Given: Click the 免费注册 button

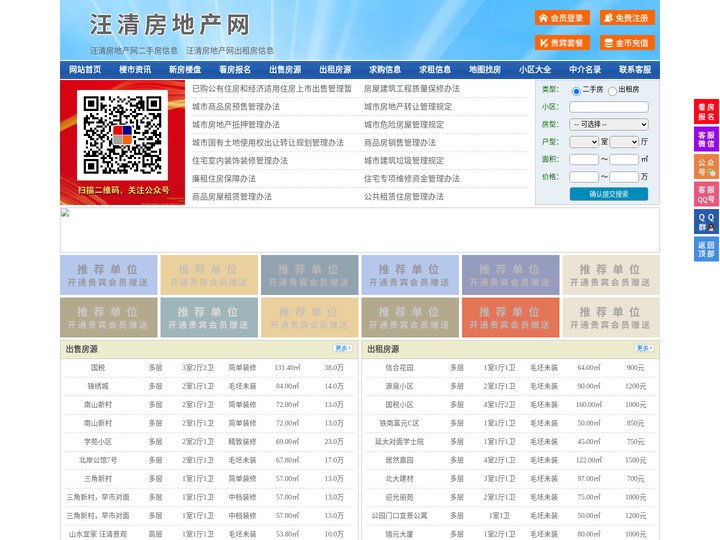Looking at the screenshot, I should (x=627, y=18).
